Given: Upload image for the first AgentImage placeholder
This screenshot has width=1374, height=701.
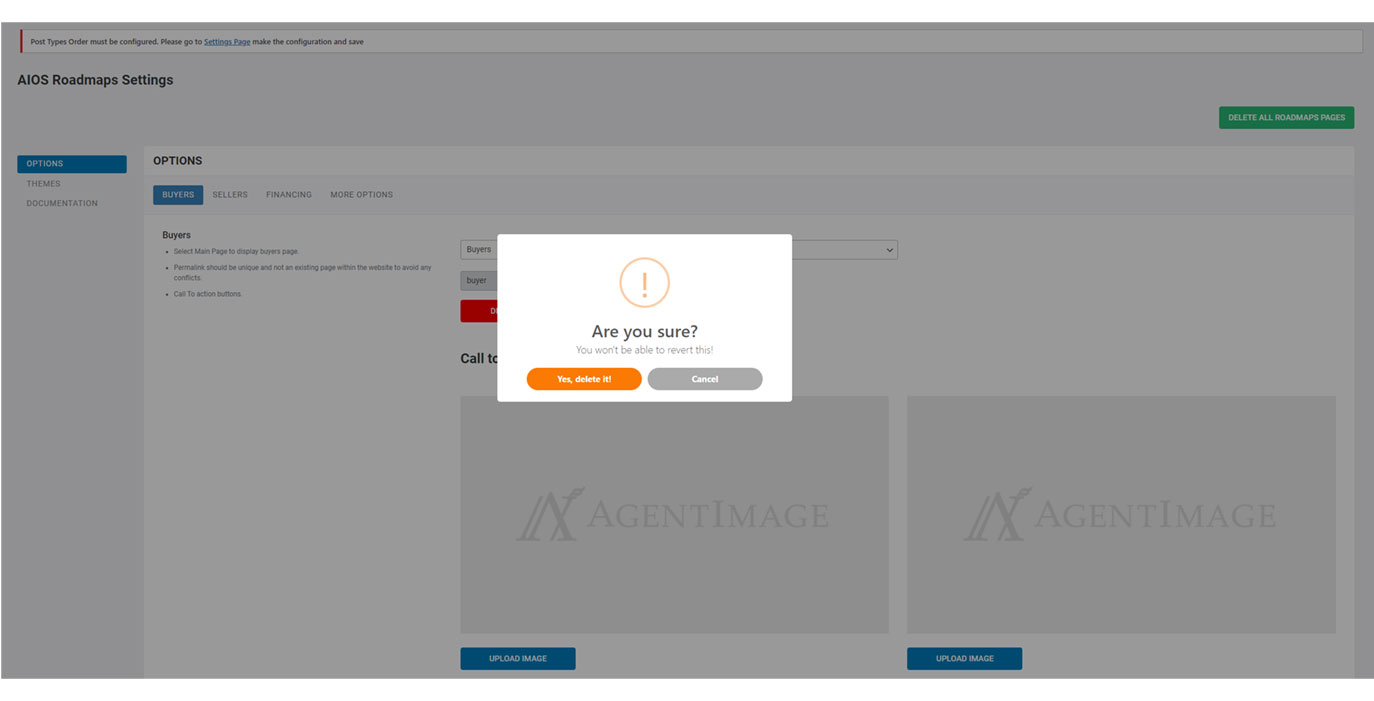Looking at the screenshot, I should (x=518, y=659).
